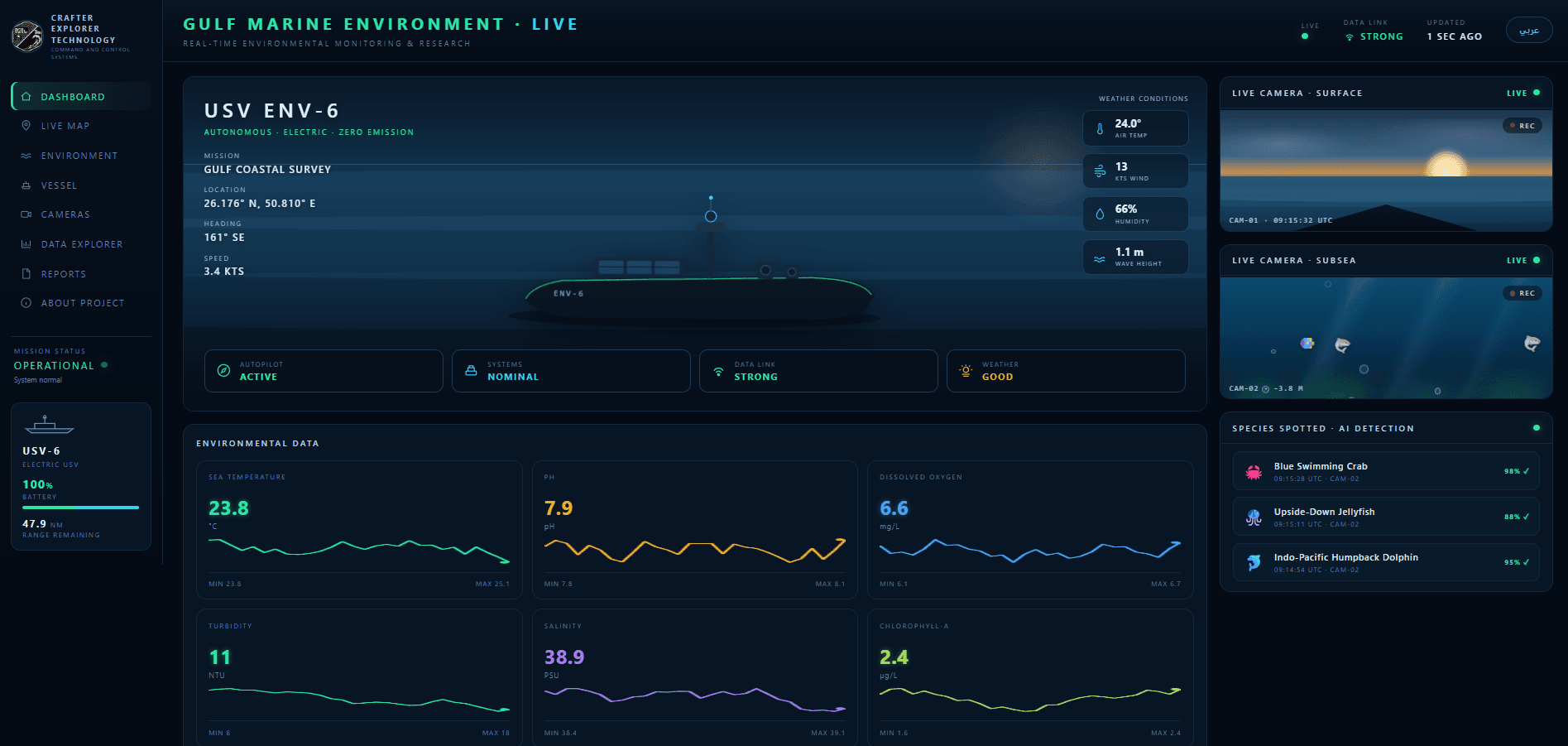Open the Salinity chart card
Viewport: 1568px width, 746px height.
[695, 677]
